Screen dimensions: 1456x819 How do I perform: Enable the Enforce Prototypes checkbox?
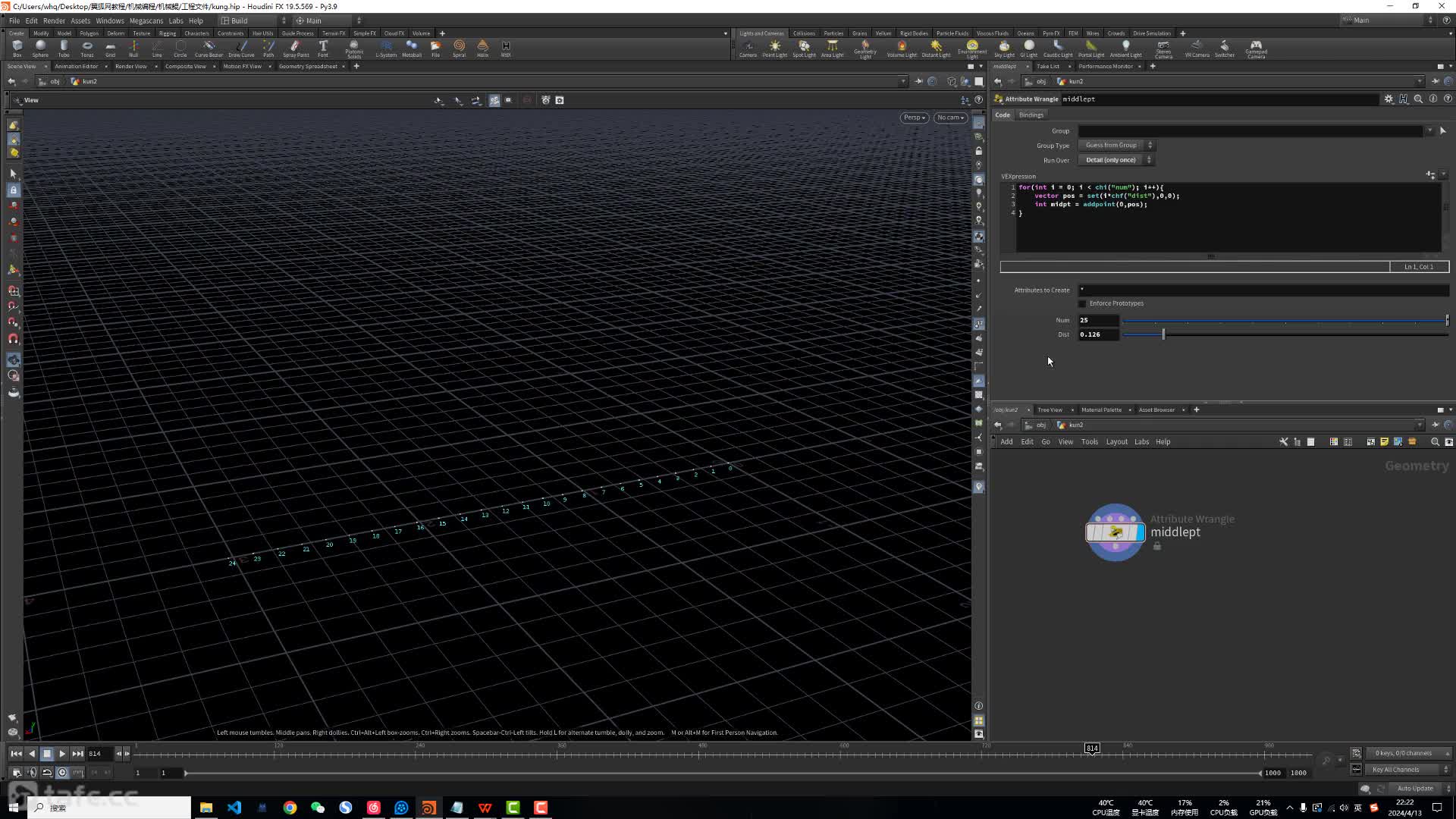(x=1082, y=303)
